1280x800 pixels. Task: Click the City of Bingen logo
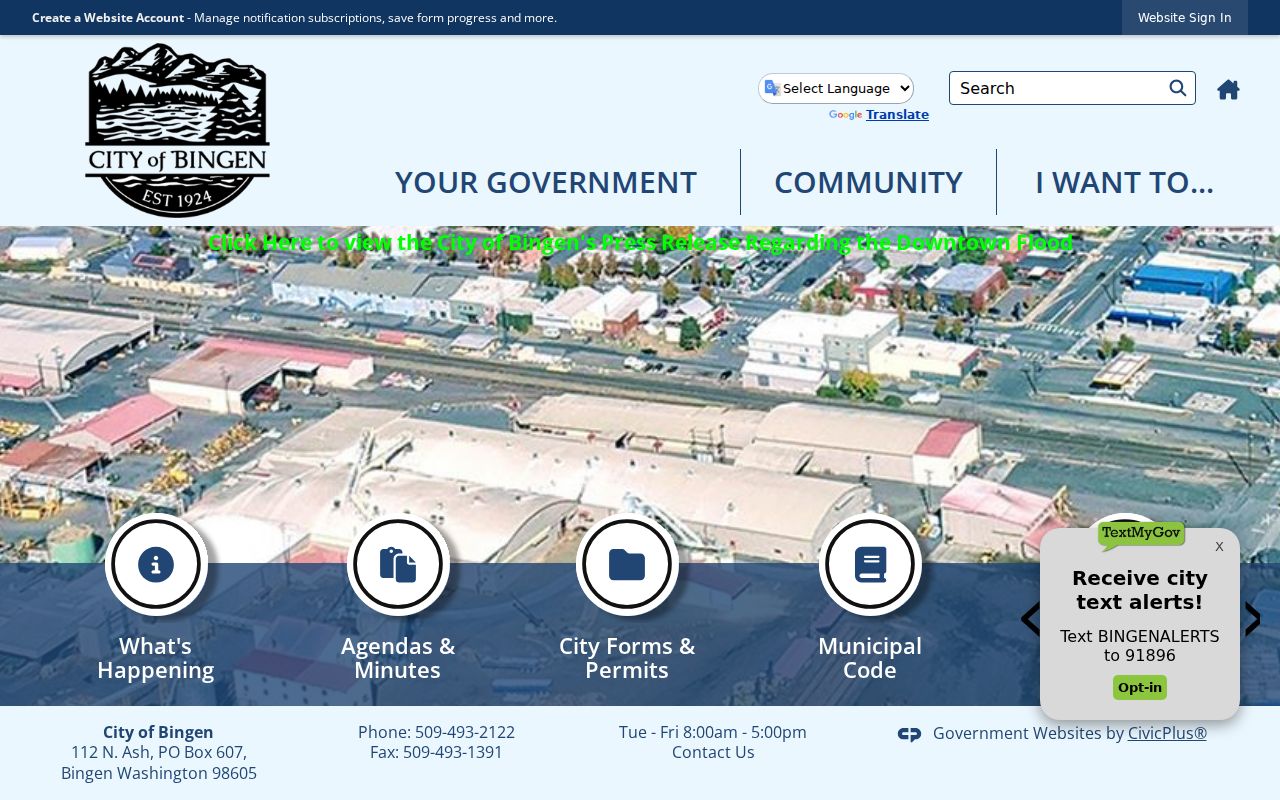(177, 130)
